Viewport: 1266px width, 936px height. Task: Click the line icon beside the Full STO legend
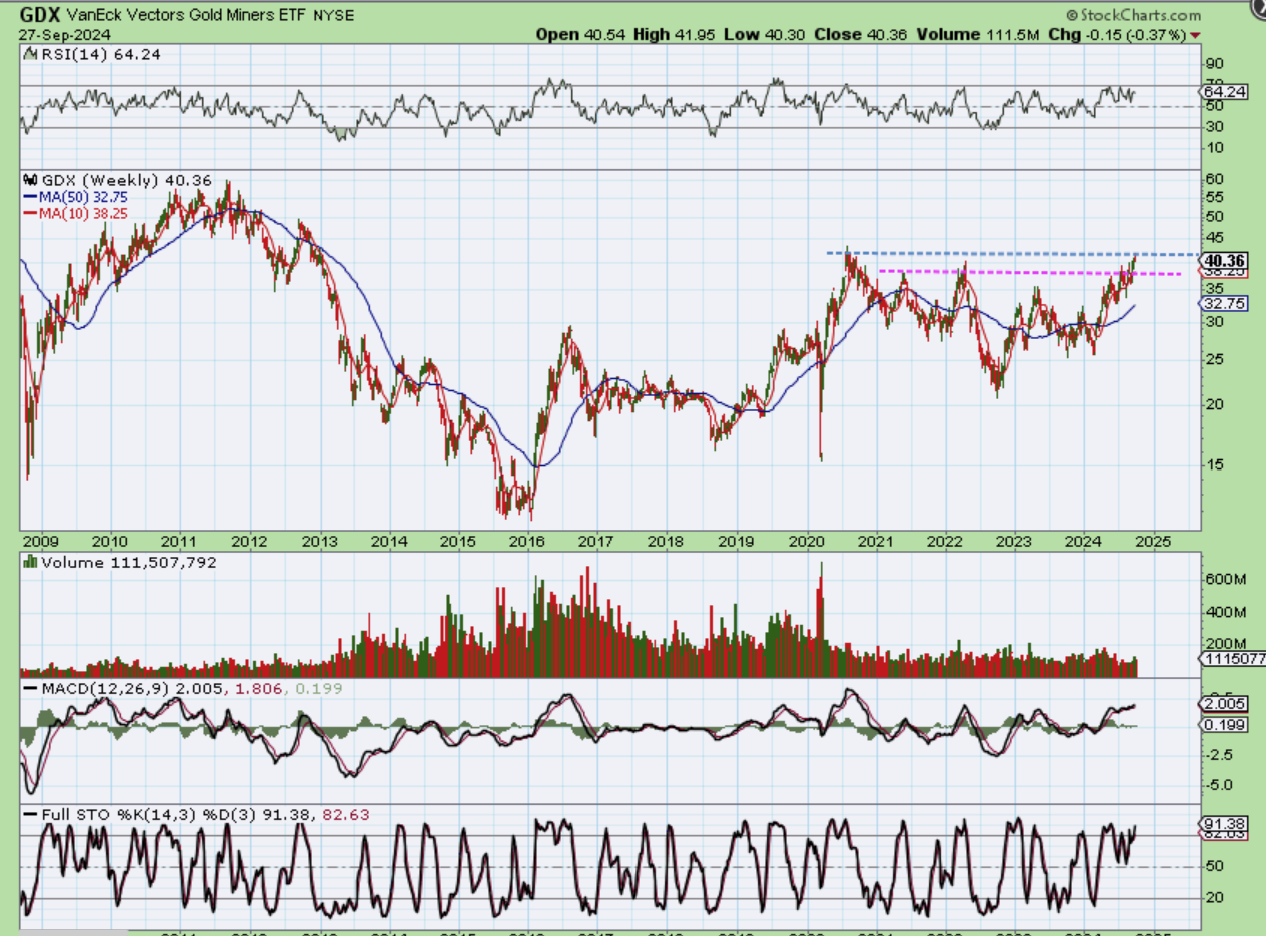pyautogui.click(x=31, y=815)
